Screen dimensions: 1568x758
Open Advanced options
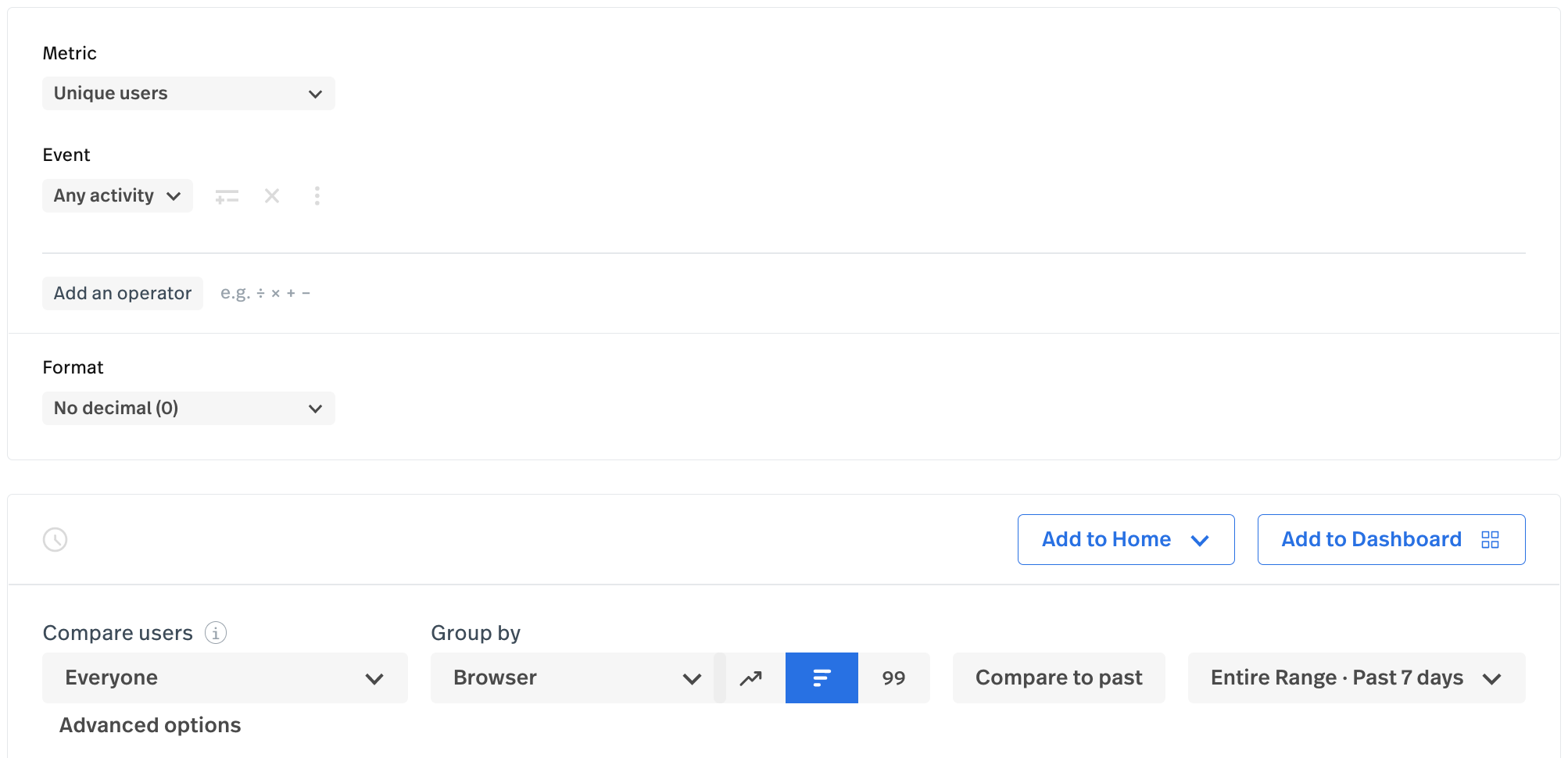(x=150, y=726)
